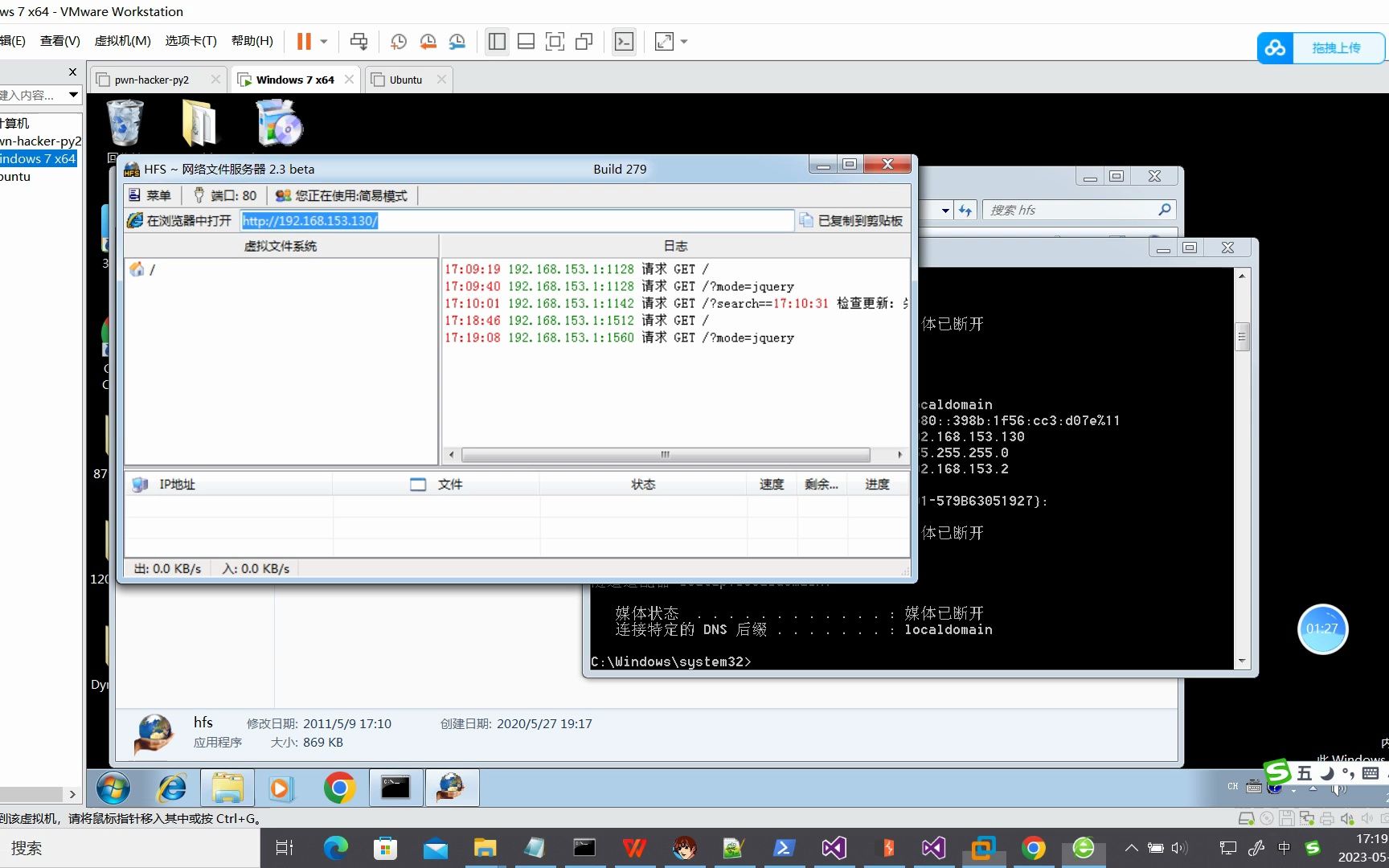Open the 选项卡(T) menu

(x=191, y=40)
